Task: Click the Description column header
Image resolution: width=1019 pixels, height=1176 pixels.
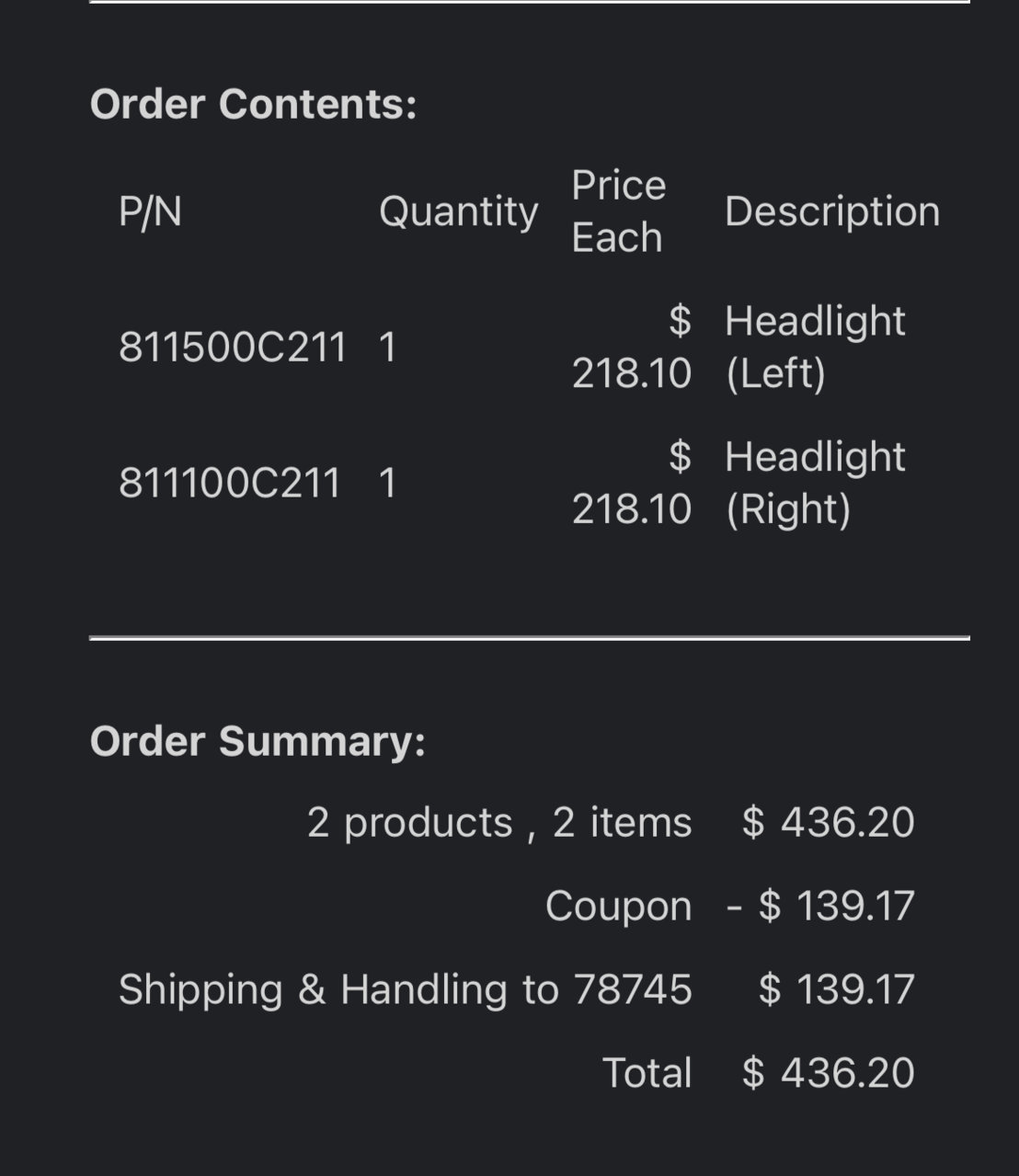Action: [x=832, y=212]
